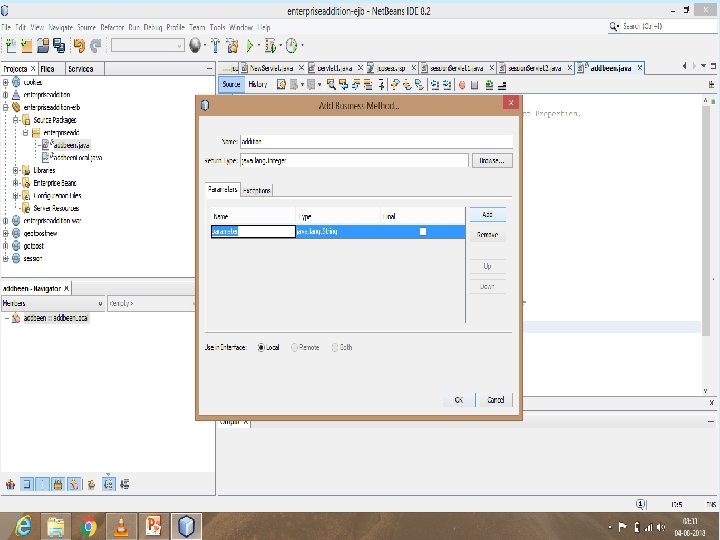Click the Remove parameter button

pos(487,235)
